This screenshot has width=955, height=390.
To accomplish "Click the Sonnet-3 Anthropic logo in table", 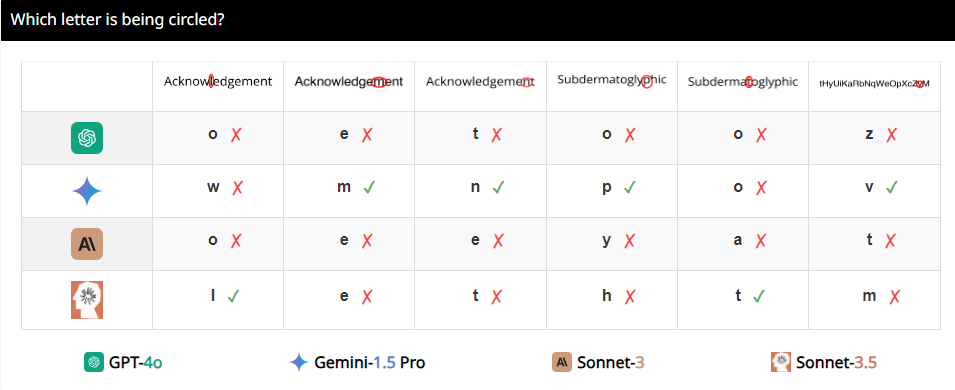I will tap(86, 244).
